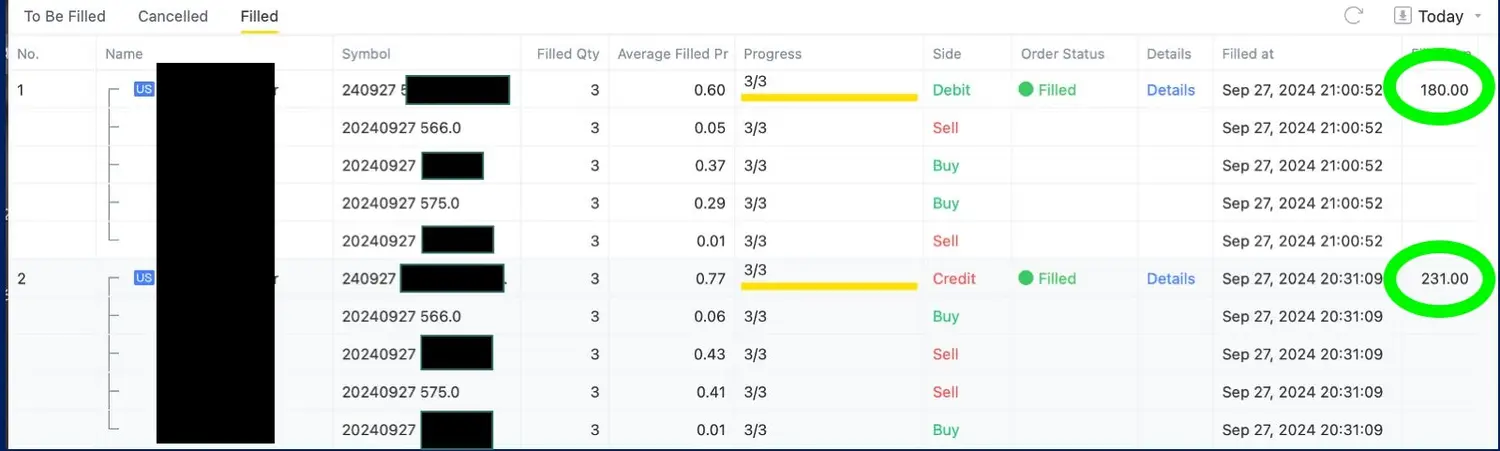Click the yellow progress bar of order 1
The image size is (1500, 451).
828,97
